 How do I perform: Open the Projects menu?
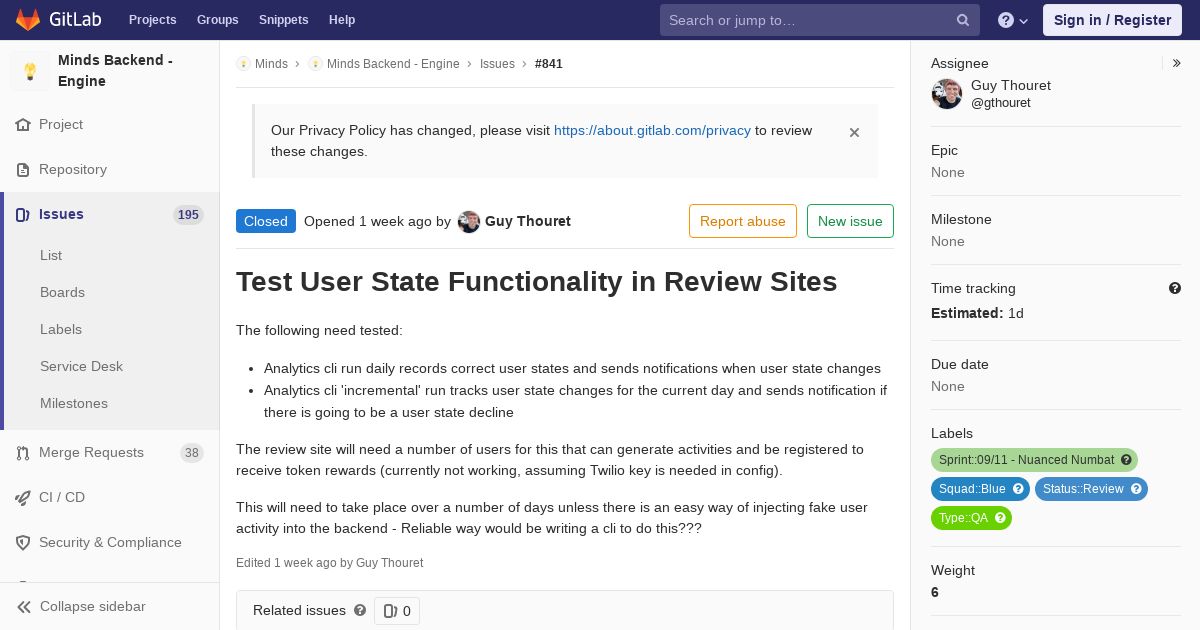[x=152, y=20]
